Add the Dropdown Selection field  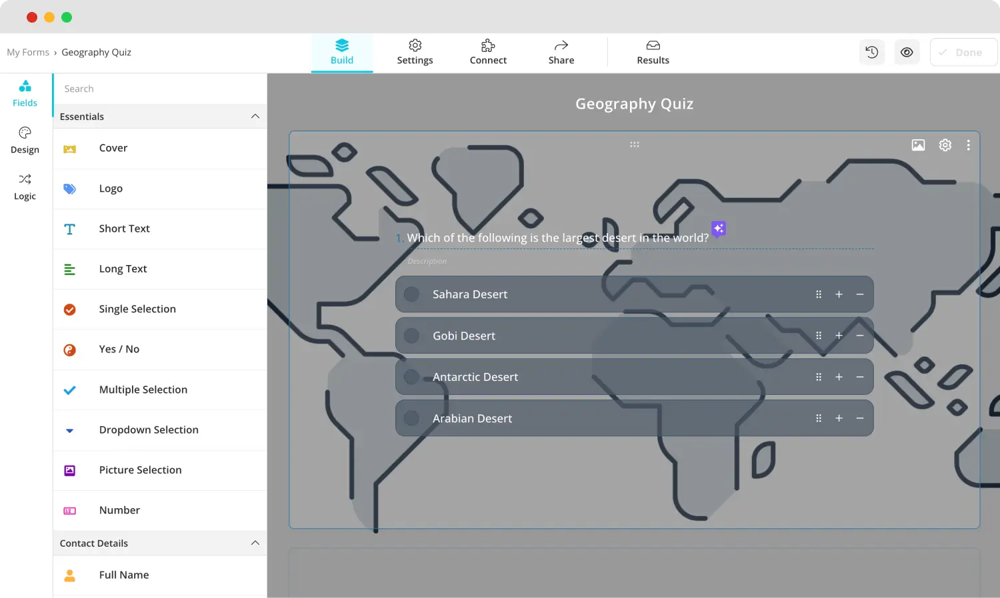[x=148, y=430]
